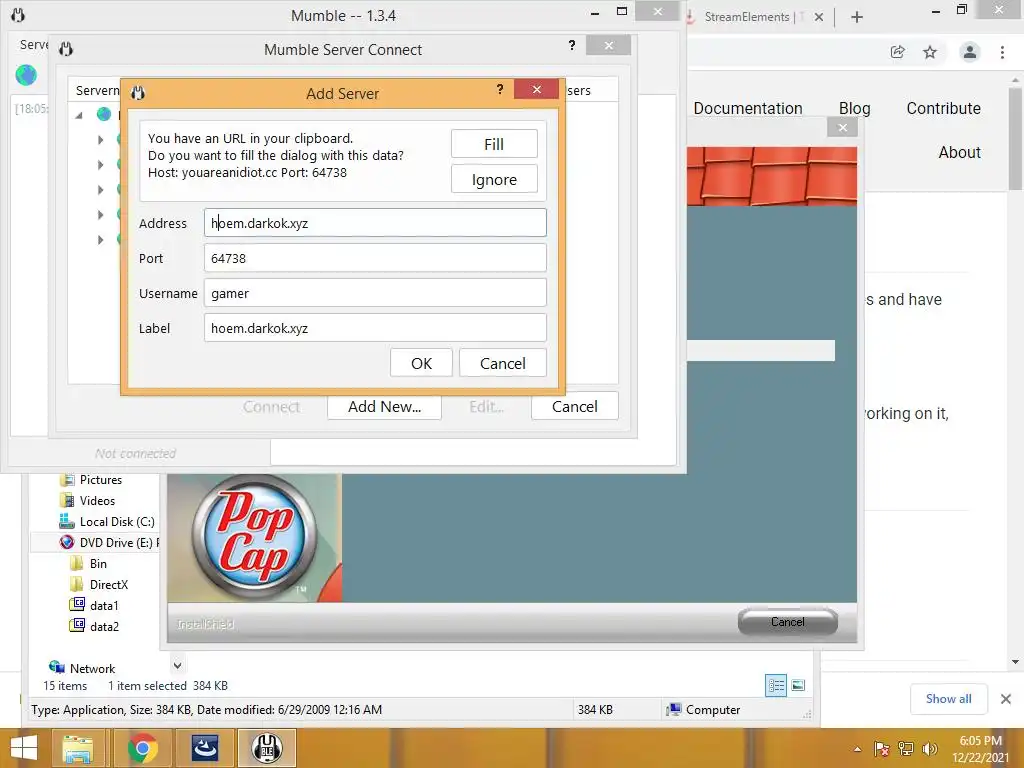This screenshot has height=768, width=1024.
Task: Switch Explorer to details view icon
Action: coord(776,685)
